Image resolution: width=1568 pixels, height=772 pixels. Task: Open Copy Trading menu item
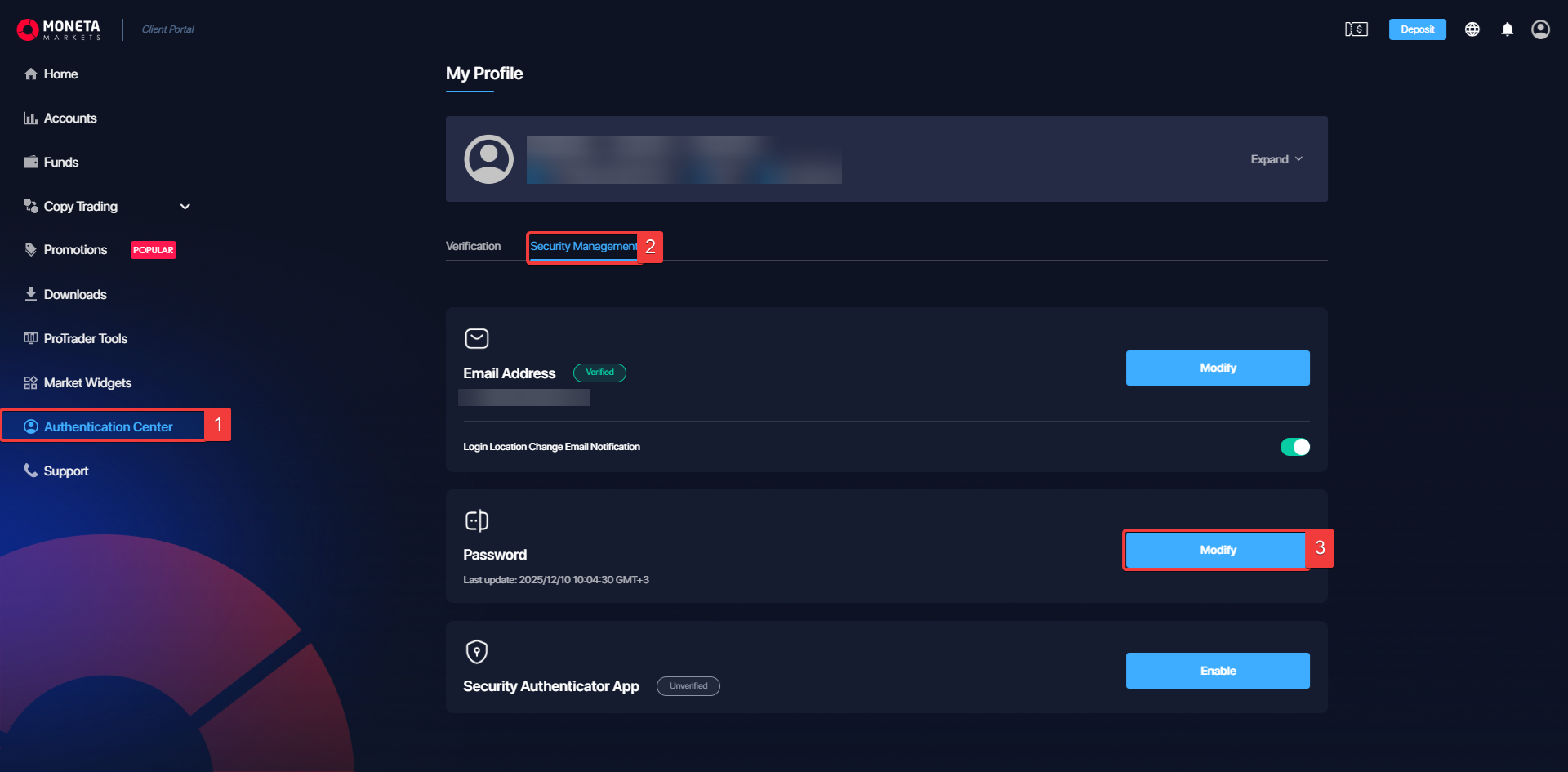pos(81,206)
